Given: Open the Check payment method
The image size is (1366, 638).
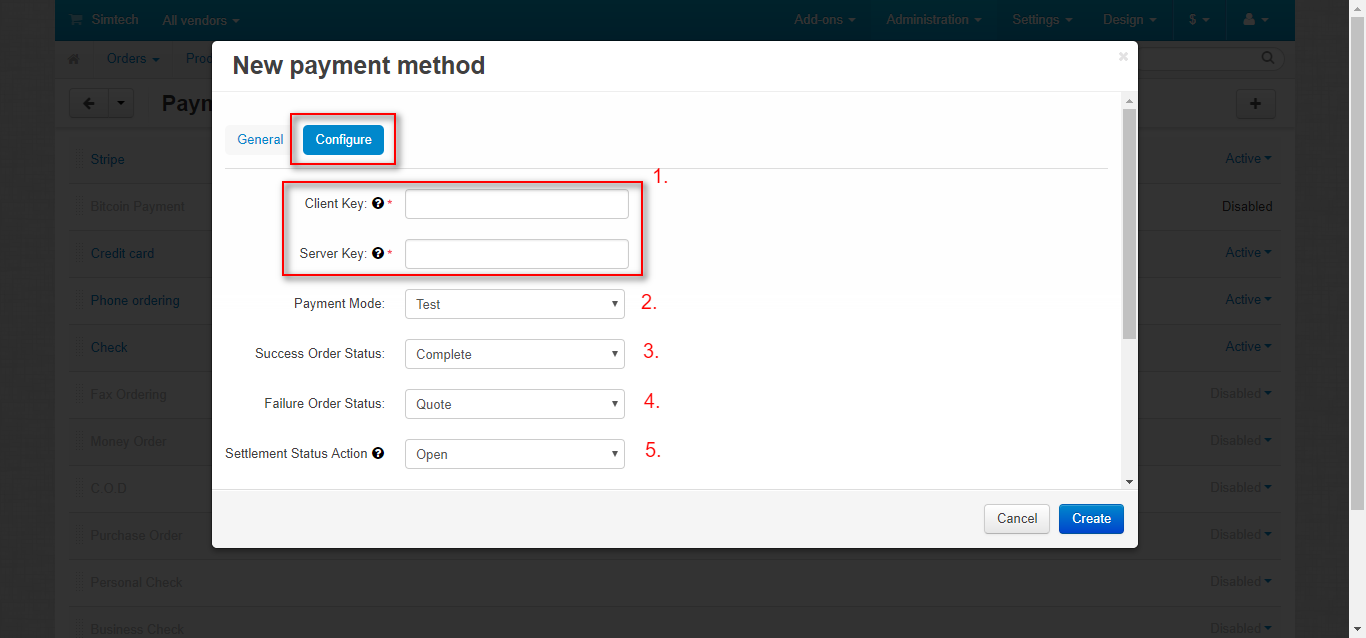Looking at the screenshot, I should 109,347.
